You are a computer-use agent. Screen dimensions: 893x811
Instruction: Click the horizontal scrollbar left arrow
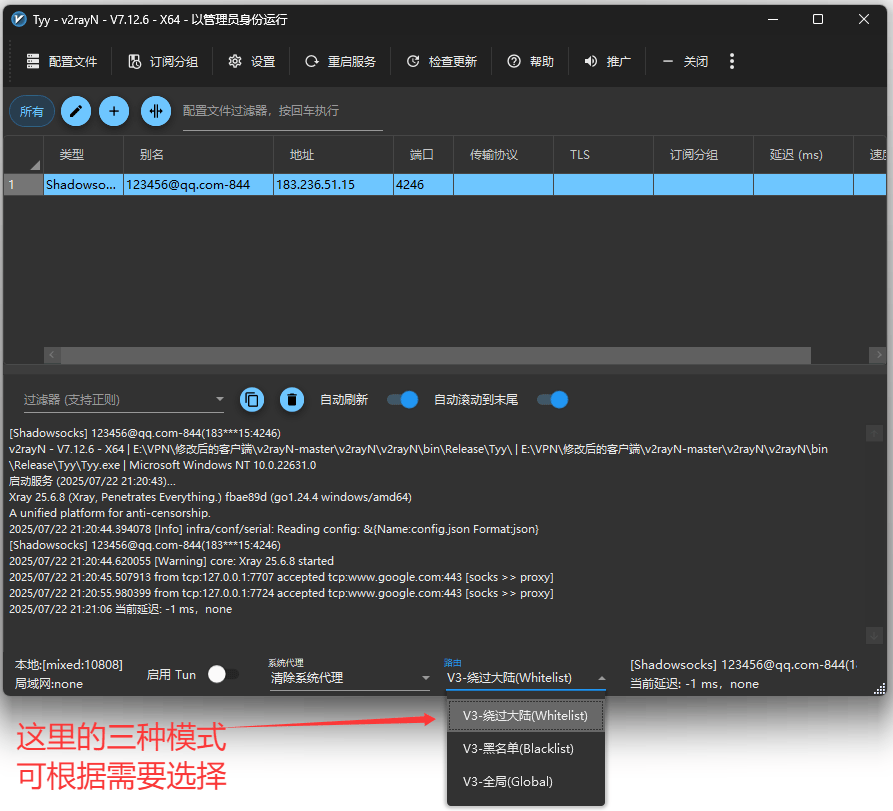pyautogui.click(x=52, y=355)
